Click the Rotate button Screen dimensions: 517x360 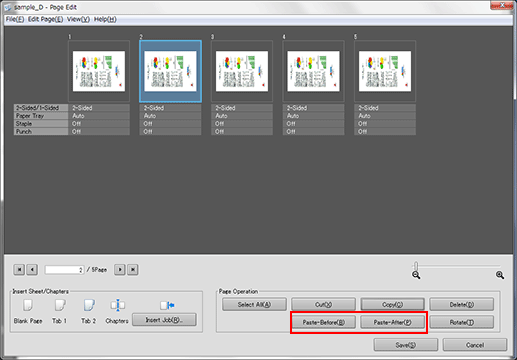[462, 322]
